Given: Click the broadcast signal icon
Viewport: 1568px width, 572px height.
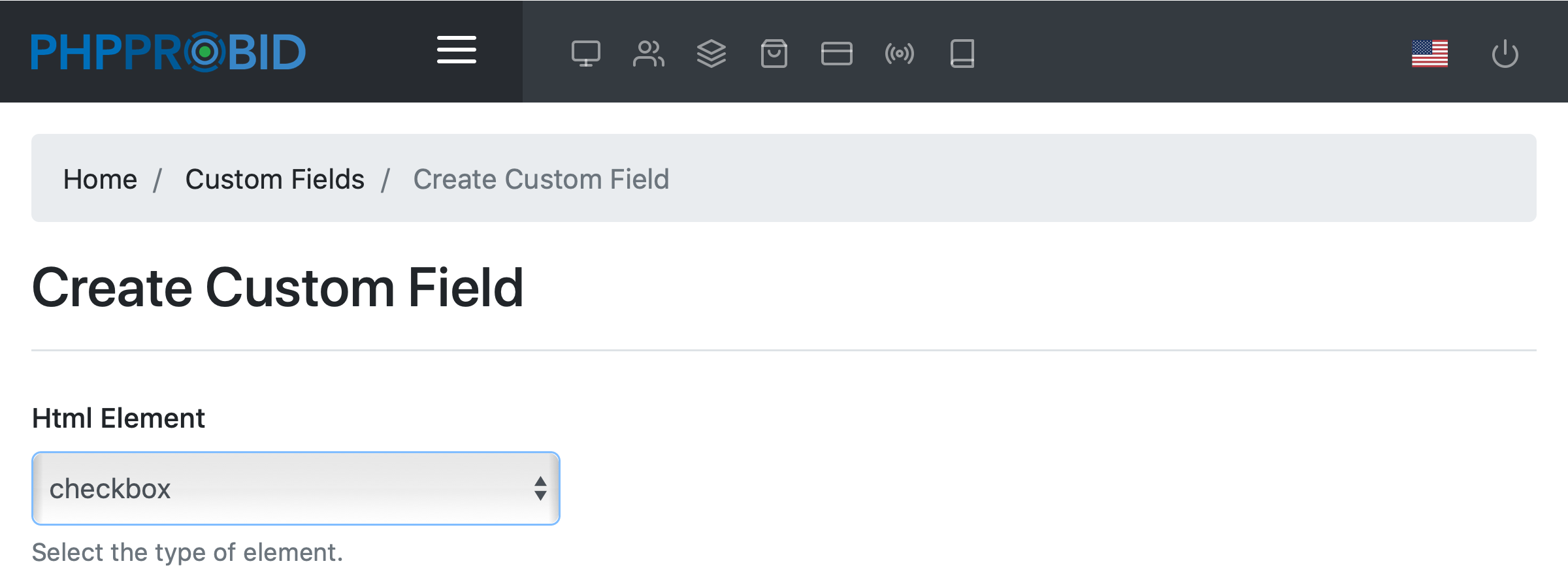Looking at the screenshot, I should point(899,54).
